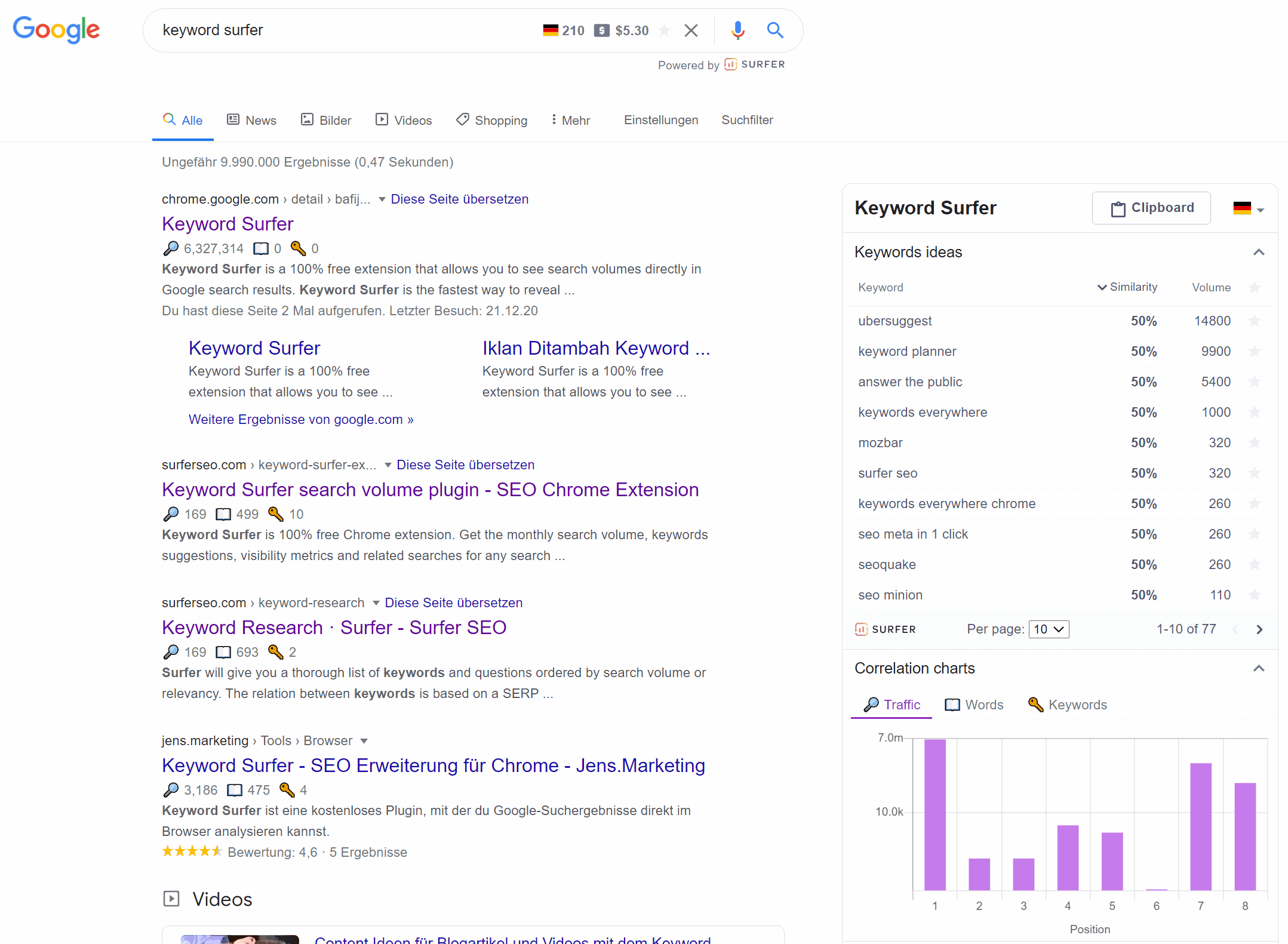This screenshot has height=944, width=1288.
Task: Switch to the Words view in Correlation charts
Action: 973,705
